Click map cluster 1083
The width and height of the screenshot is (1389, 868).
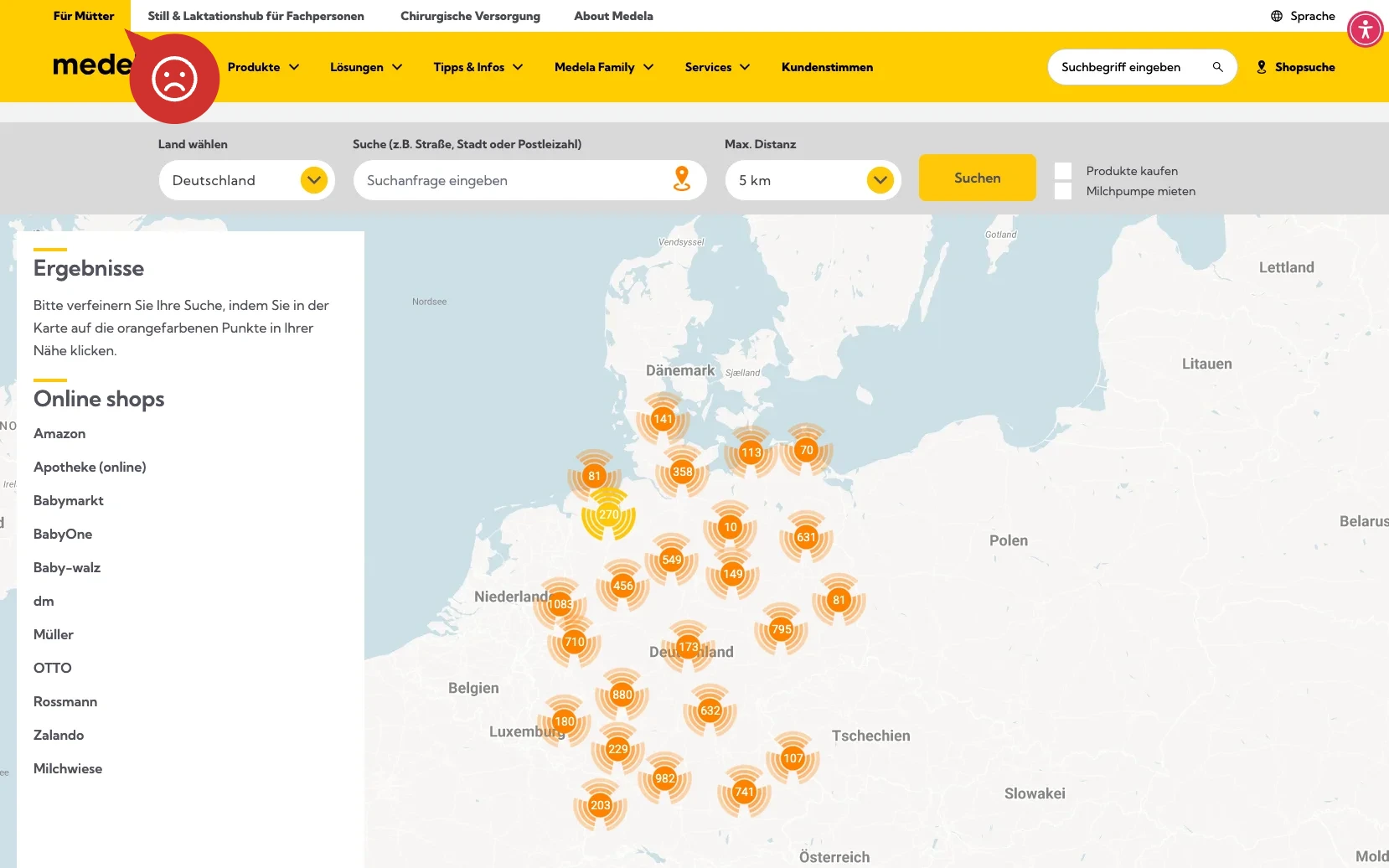[x=560, y=604]
